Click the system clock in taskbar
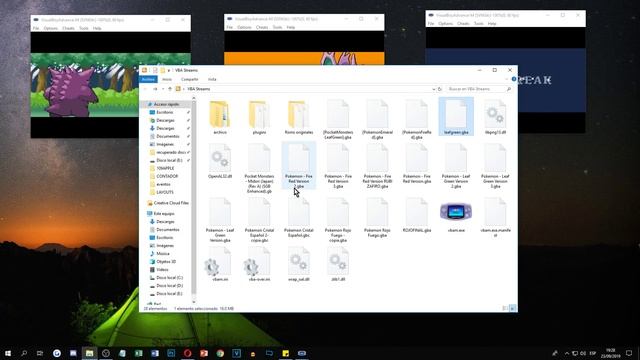Screen dimensions: 640x360 coord(610,353)
